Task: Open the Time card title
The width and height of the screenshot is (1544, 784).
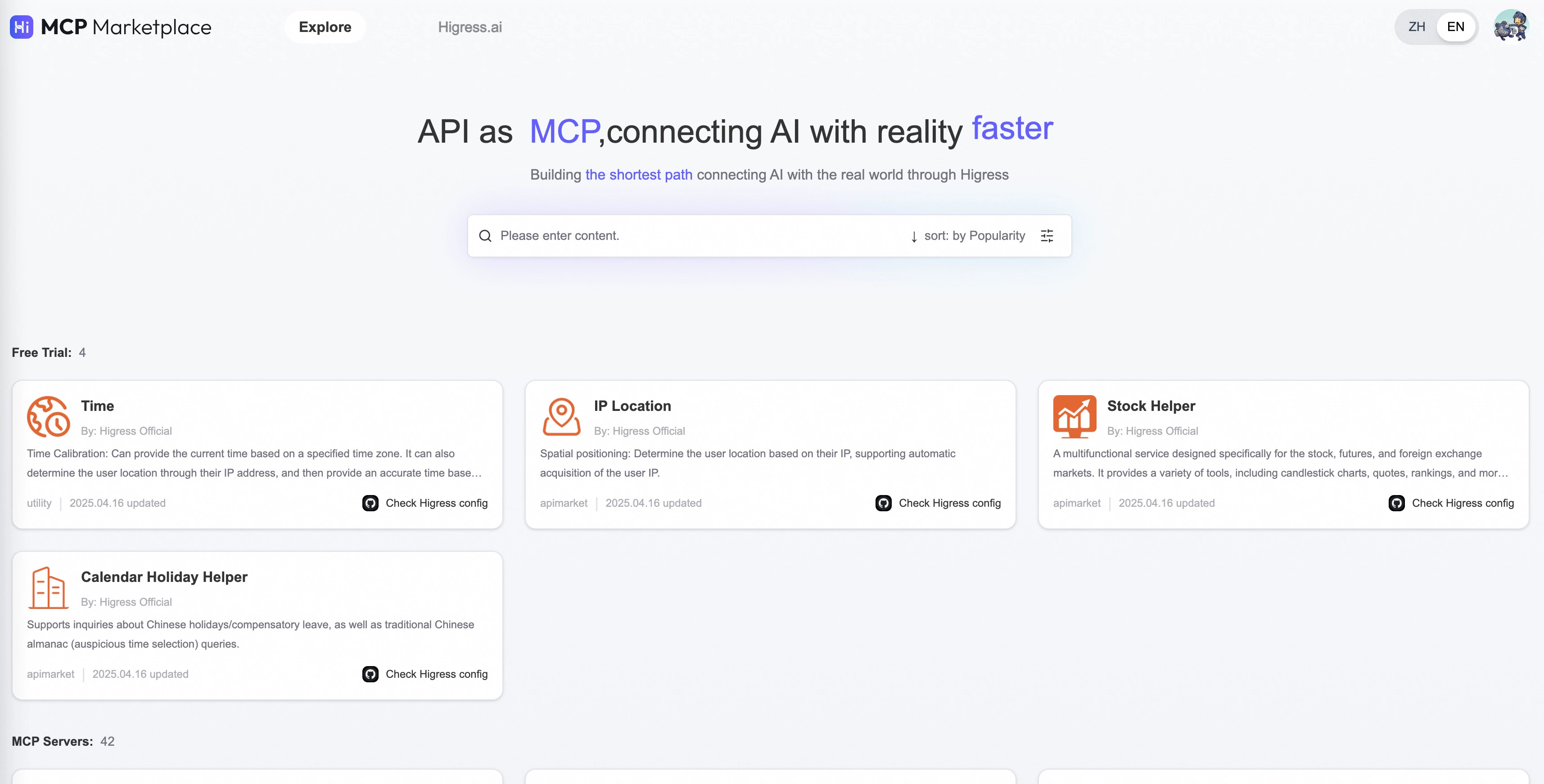Action: tap(97, 406)
